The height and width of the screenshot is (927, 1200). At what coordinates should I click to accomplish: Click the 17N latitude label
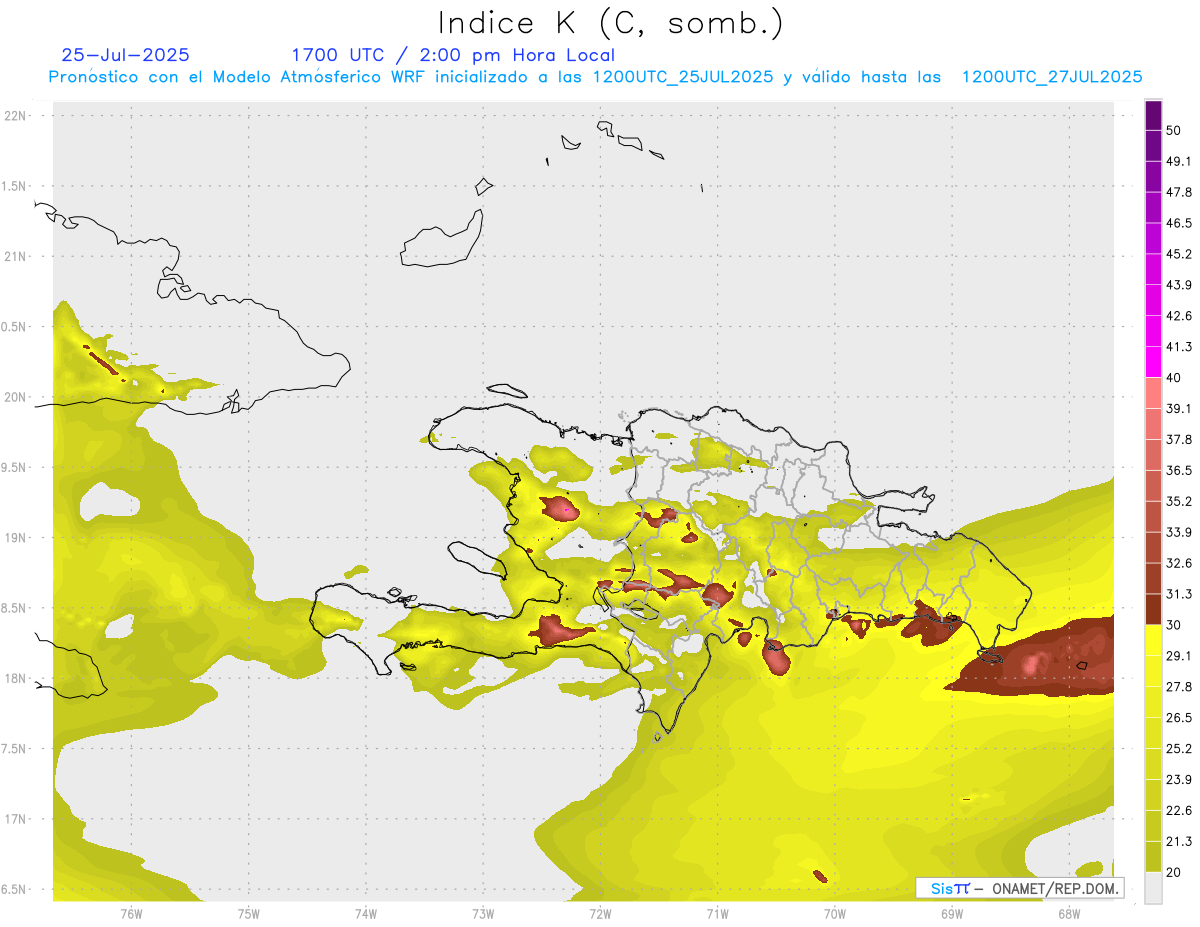(15, 819)
